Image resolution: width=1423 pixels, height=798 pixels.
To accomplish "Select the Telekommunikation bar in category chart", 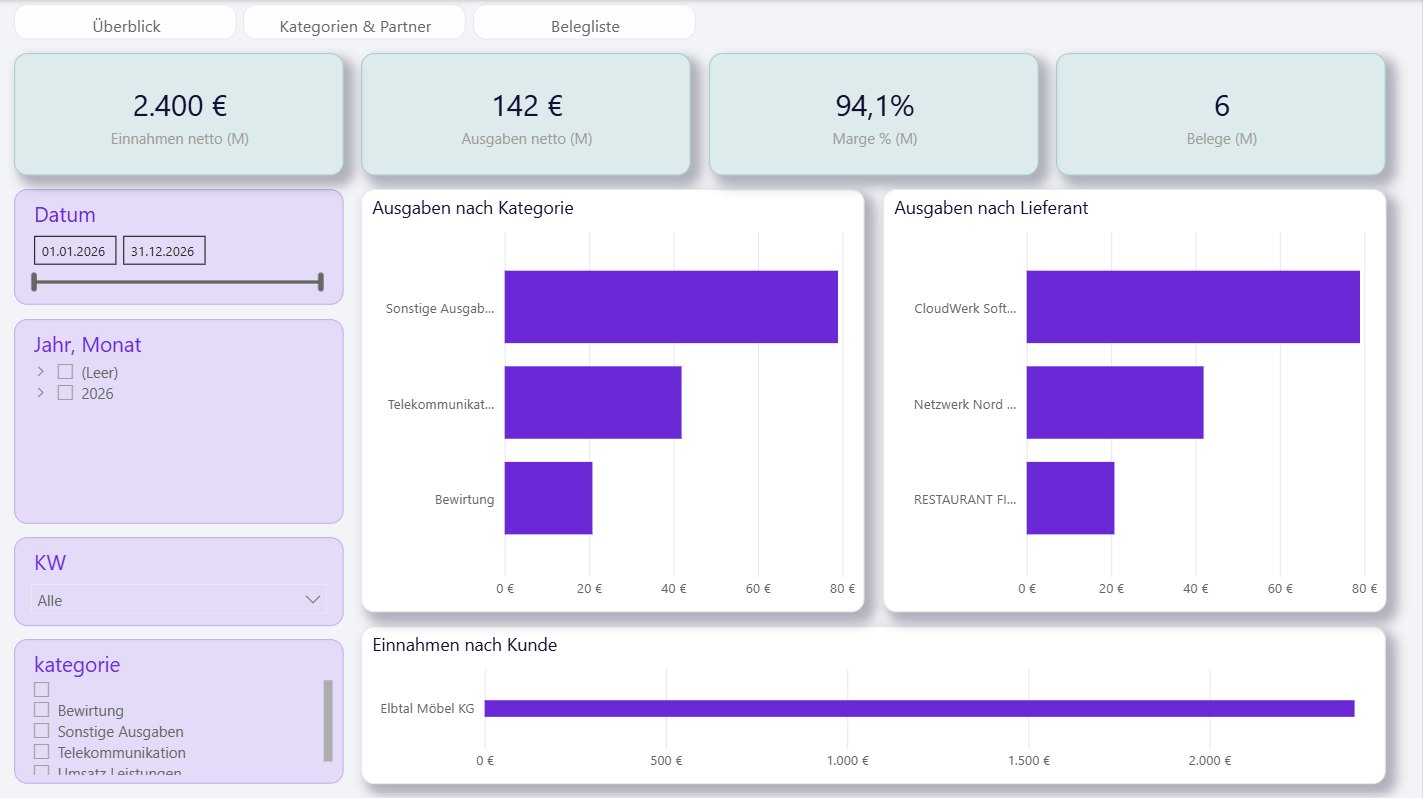I will pyautogui.click(x=593, y=402).
